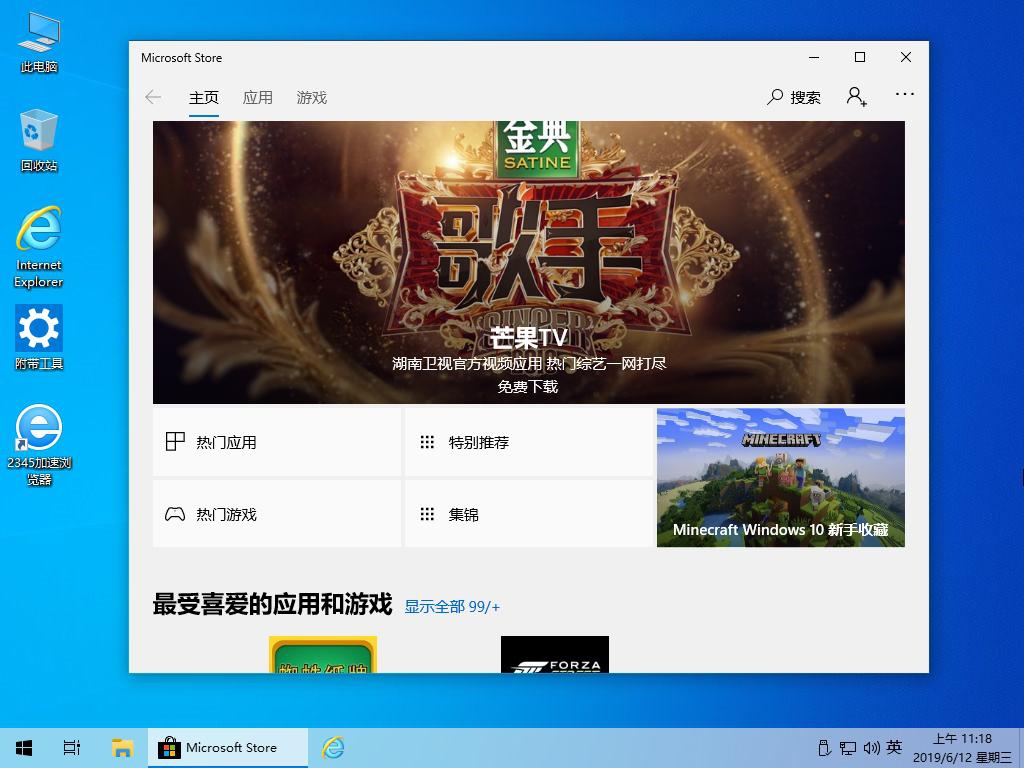The image size is (1024, 768).
Task: Click the dotted grid icon beside 特别推荐
Action: 427,442
